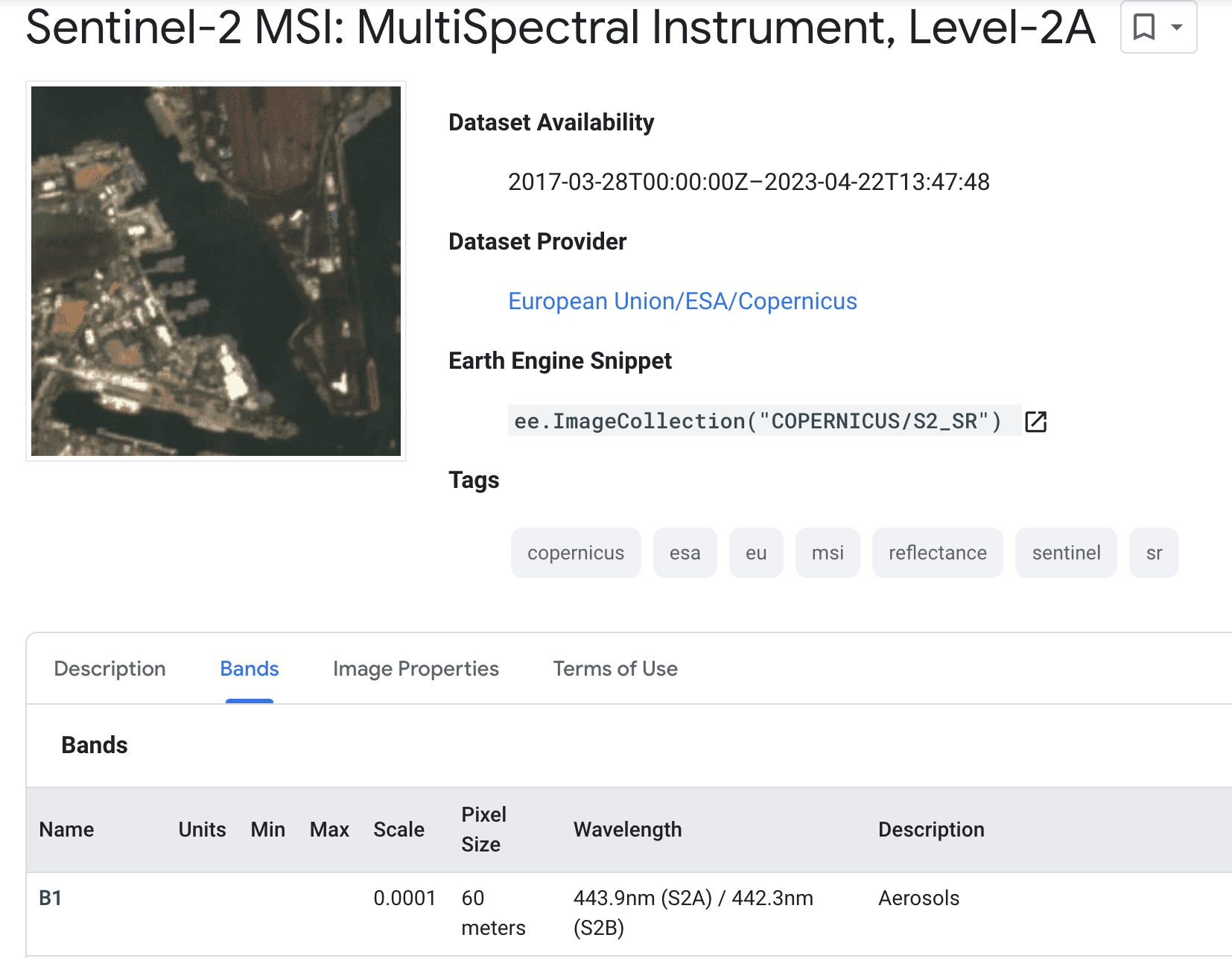Viewport: 1232px width, 958px height.
Task: Open snippet in Code Editor icon
Action: click(1036, 422)
